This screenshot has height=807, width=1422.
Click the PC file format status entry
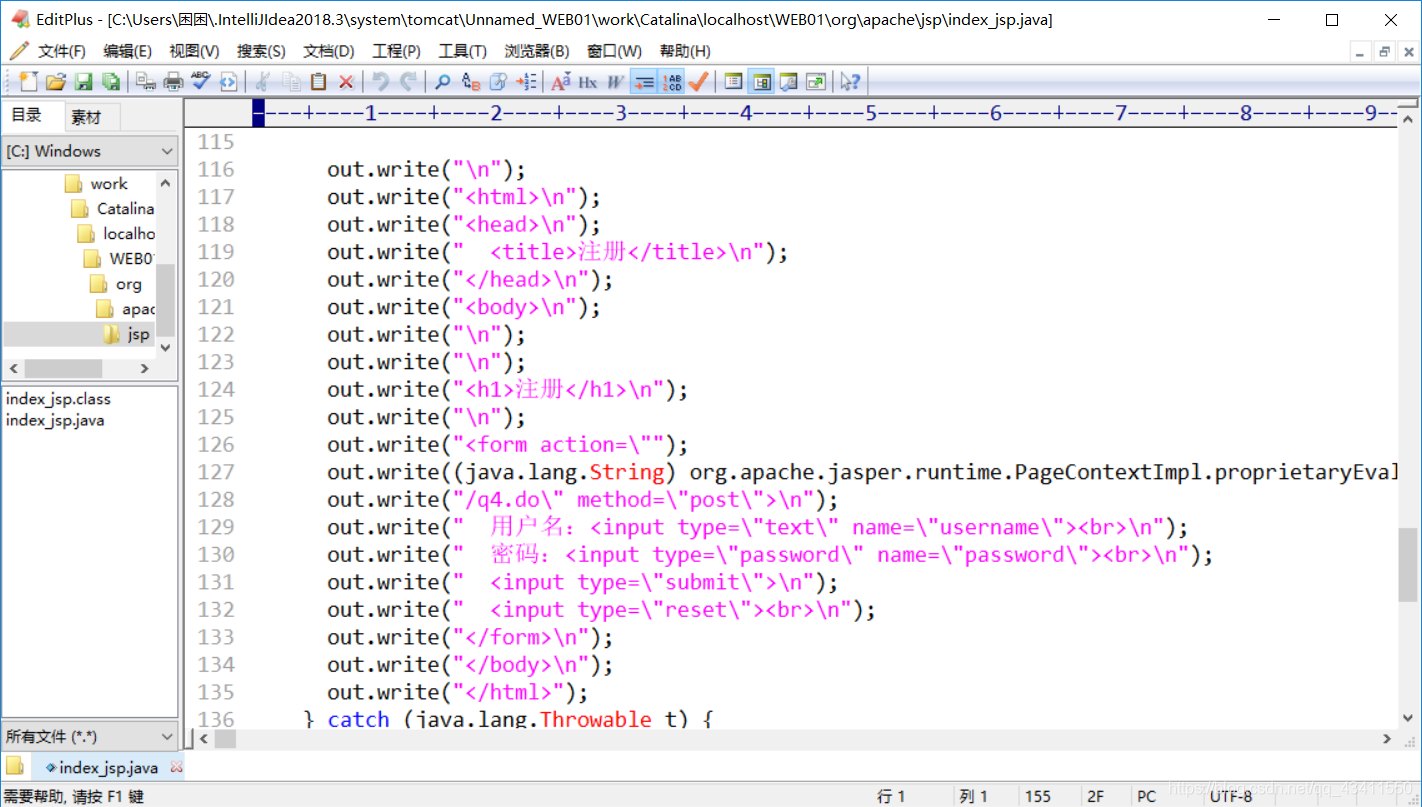tap(1146, 796)
